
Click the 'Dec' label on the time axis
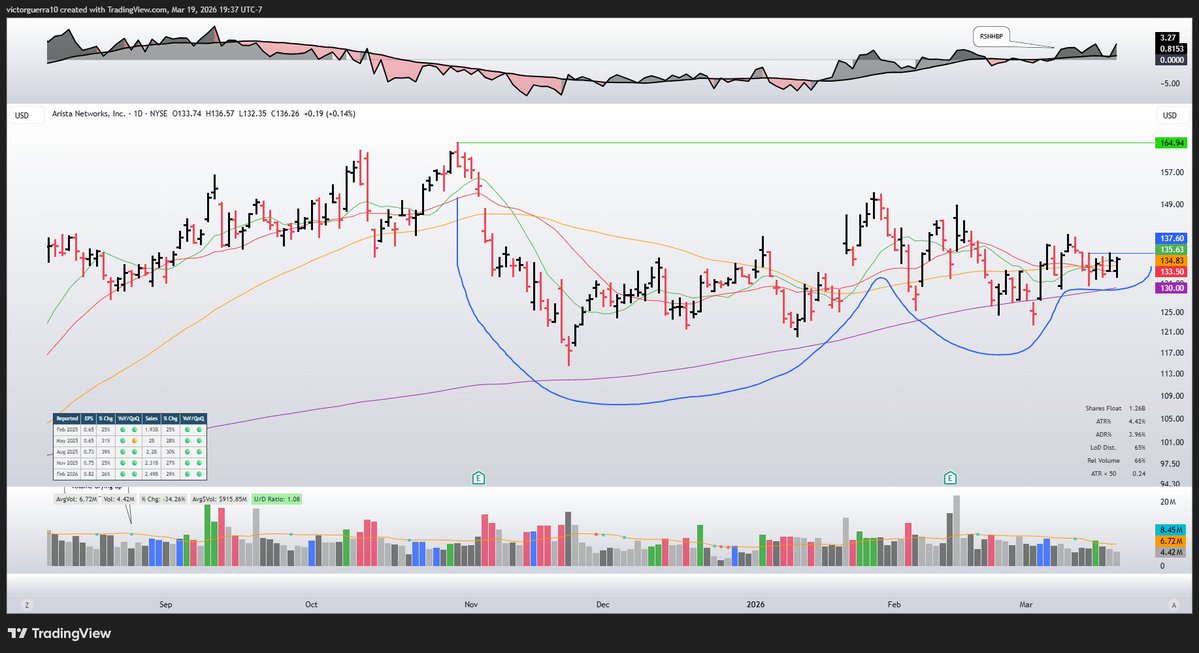click(603, 605)
